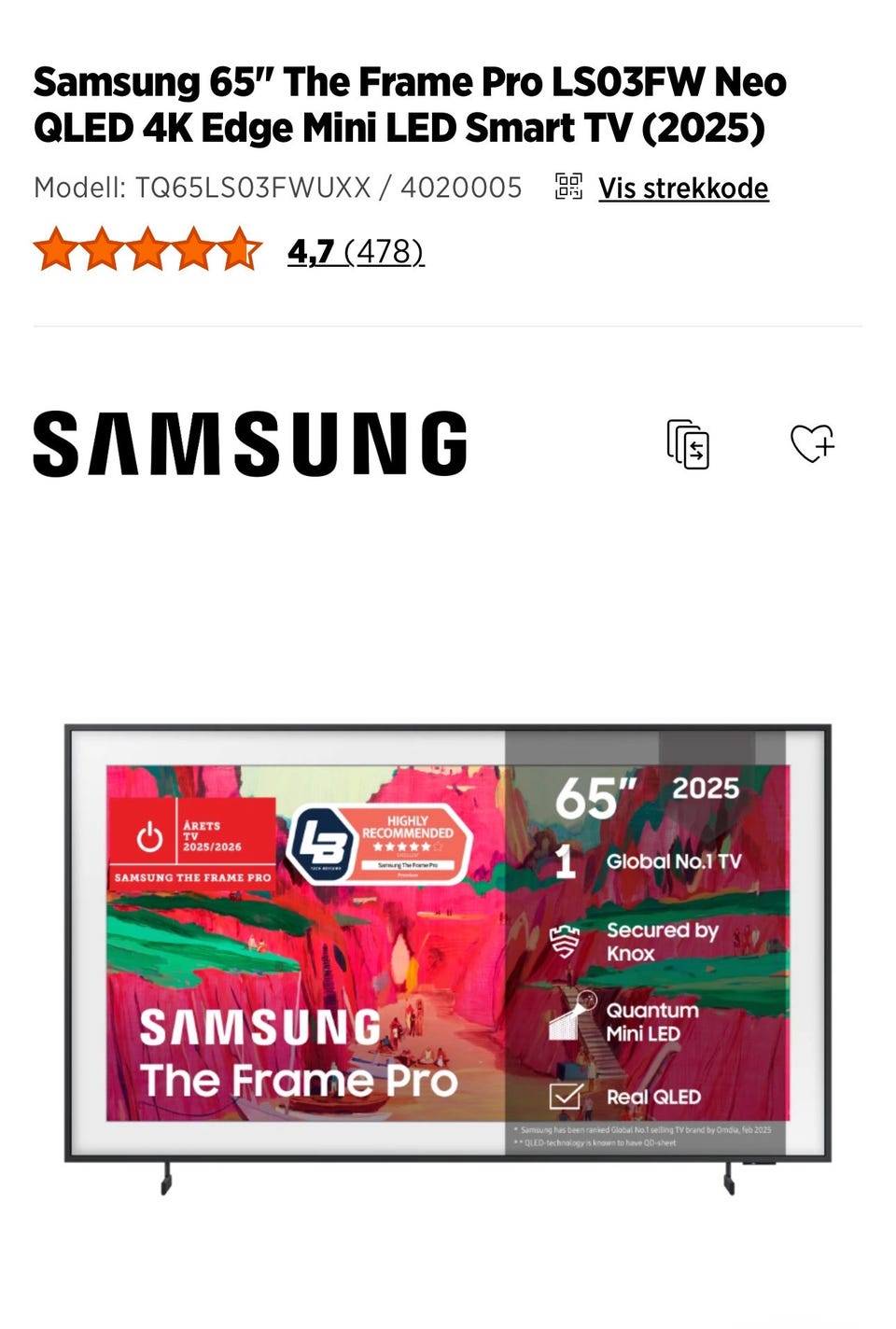Click the Quantum Mini LED icon

pyautogui.click(x=571, y=1016)
